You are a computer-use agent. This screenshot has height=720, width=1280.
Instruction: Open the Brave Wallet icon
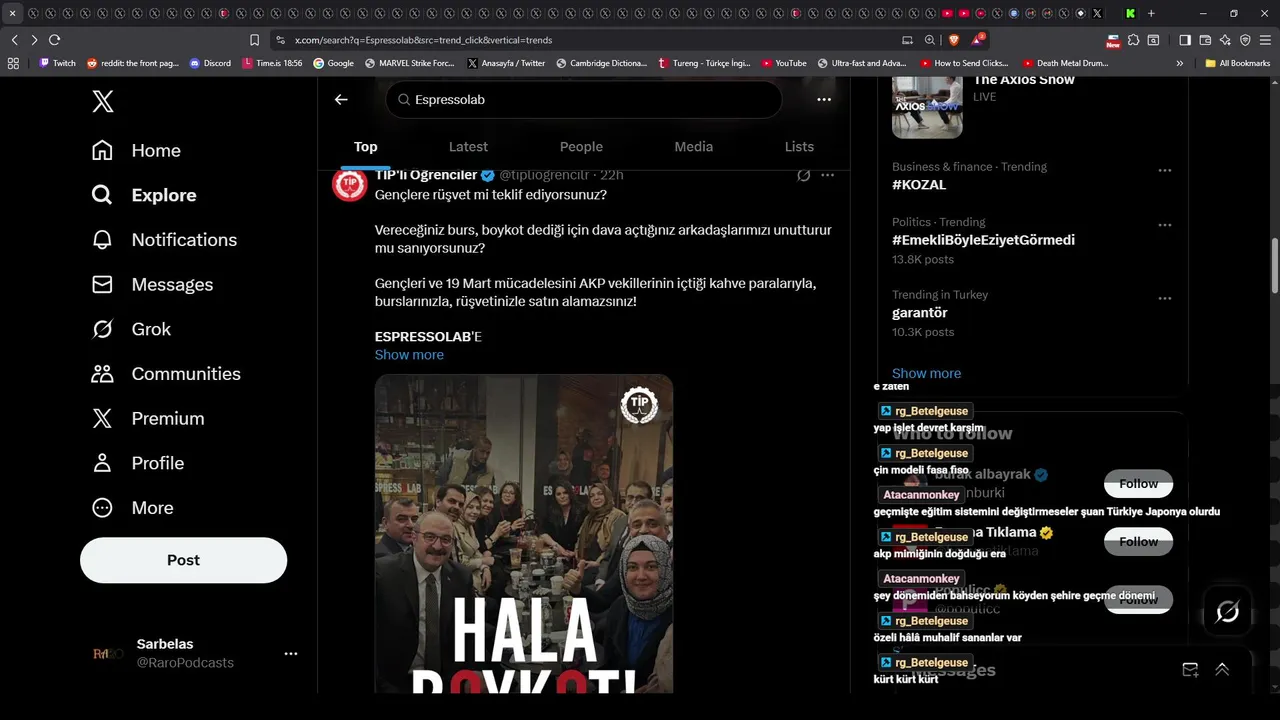click(1205, 40)
